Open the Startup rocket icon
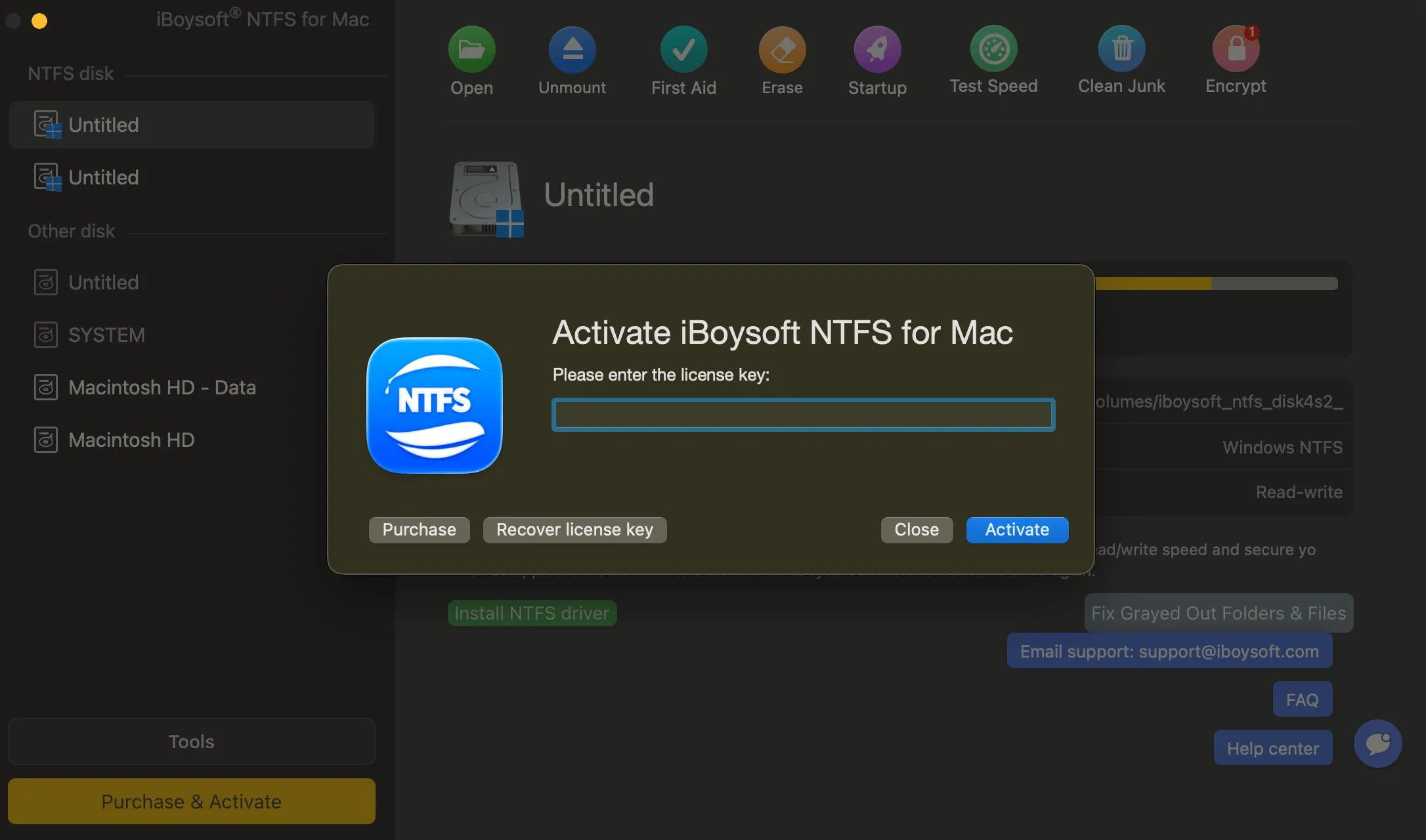 [x=877, y=49]
